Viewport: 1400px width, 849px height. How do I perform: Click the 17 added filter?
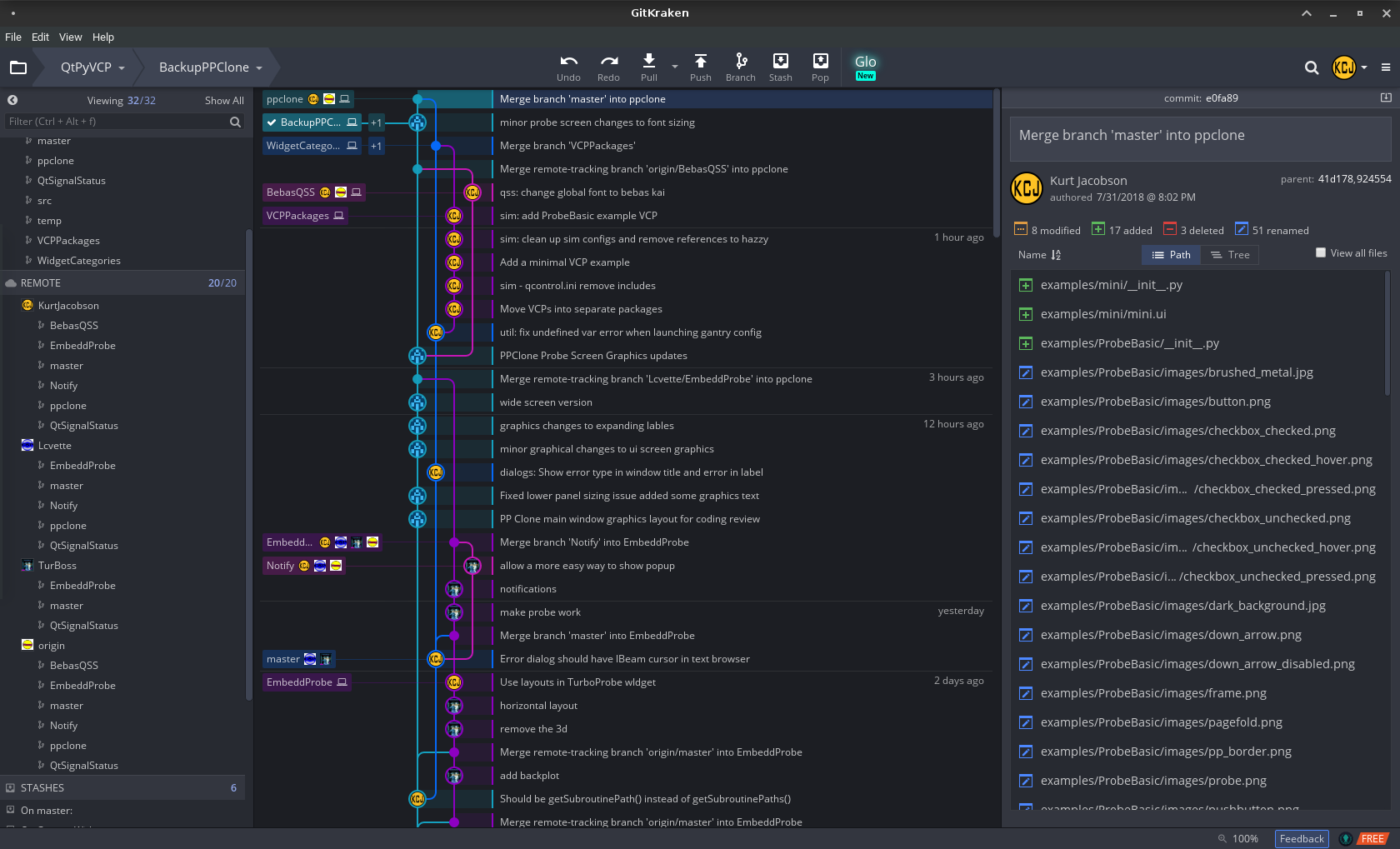pyautogui.click(x=1122, y=230)
